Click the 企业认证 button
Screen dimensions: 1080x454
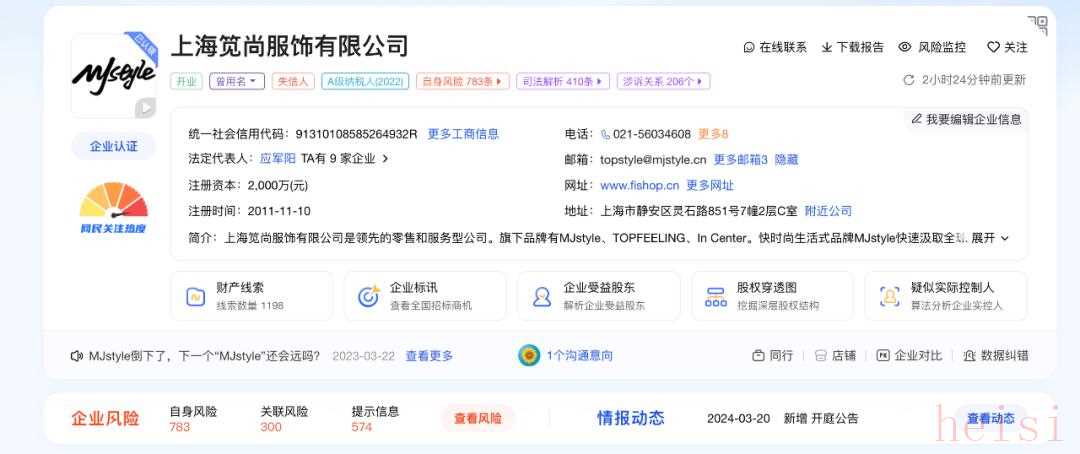[114, 146]
